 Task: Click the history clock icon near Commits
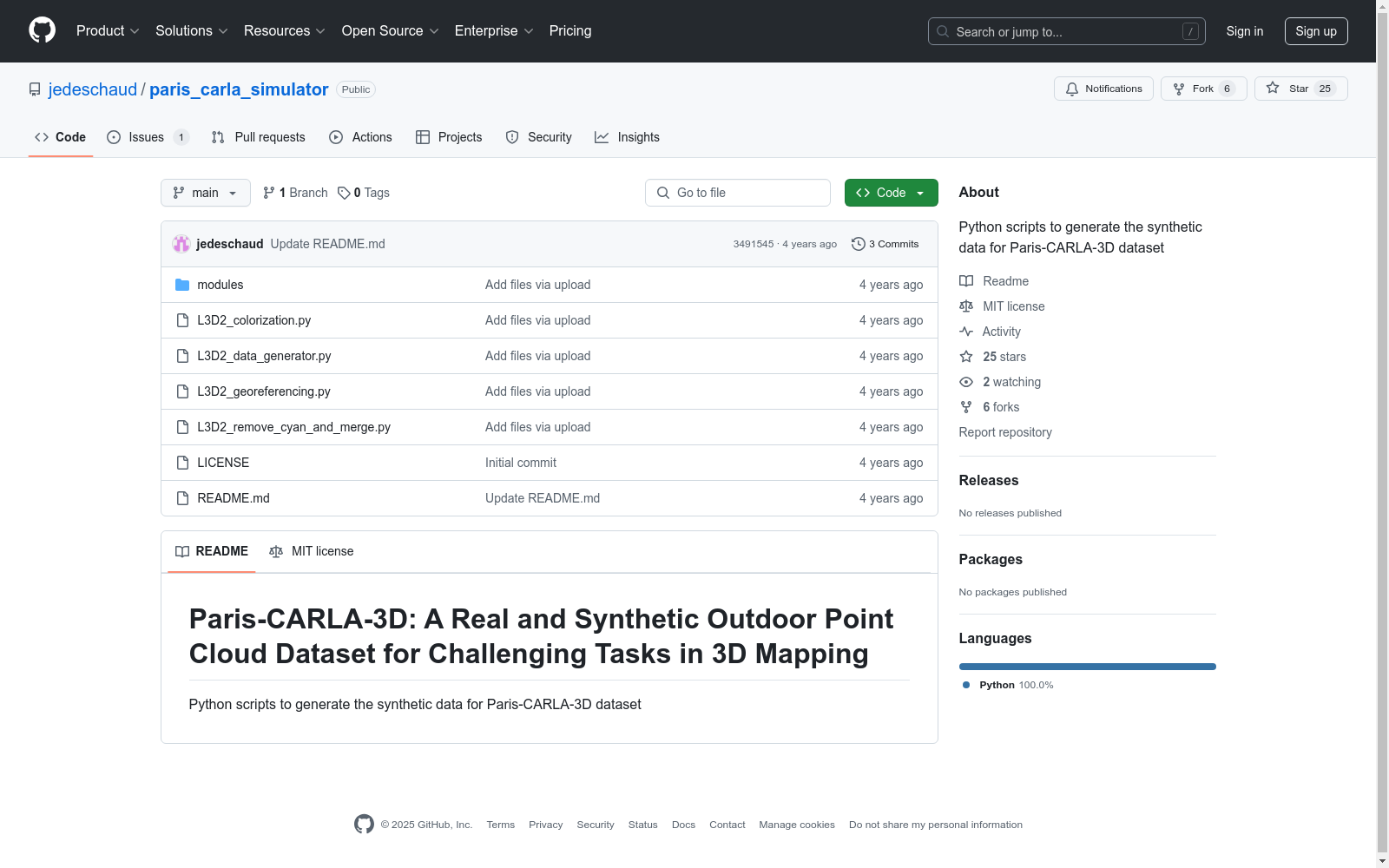click(859, 244)
